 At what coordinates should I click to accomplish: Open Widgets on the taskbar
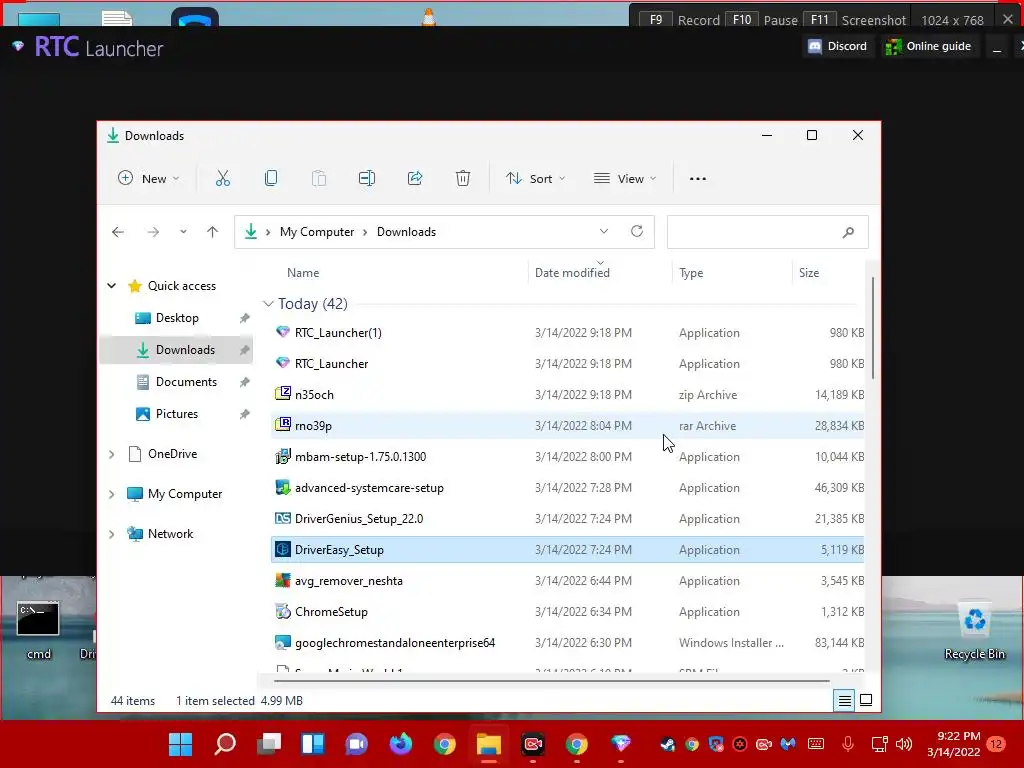click(313, 744)
